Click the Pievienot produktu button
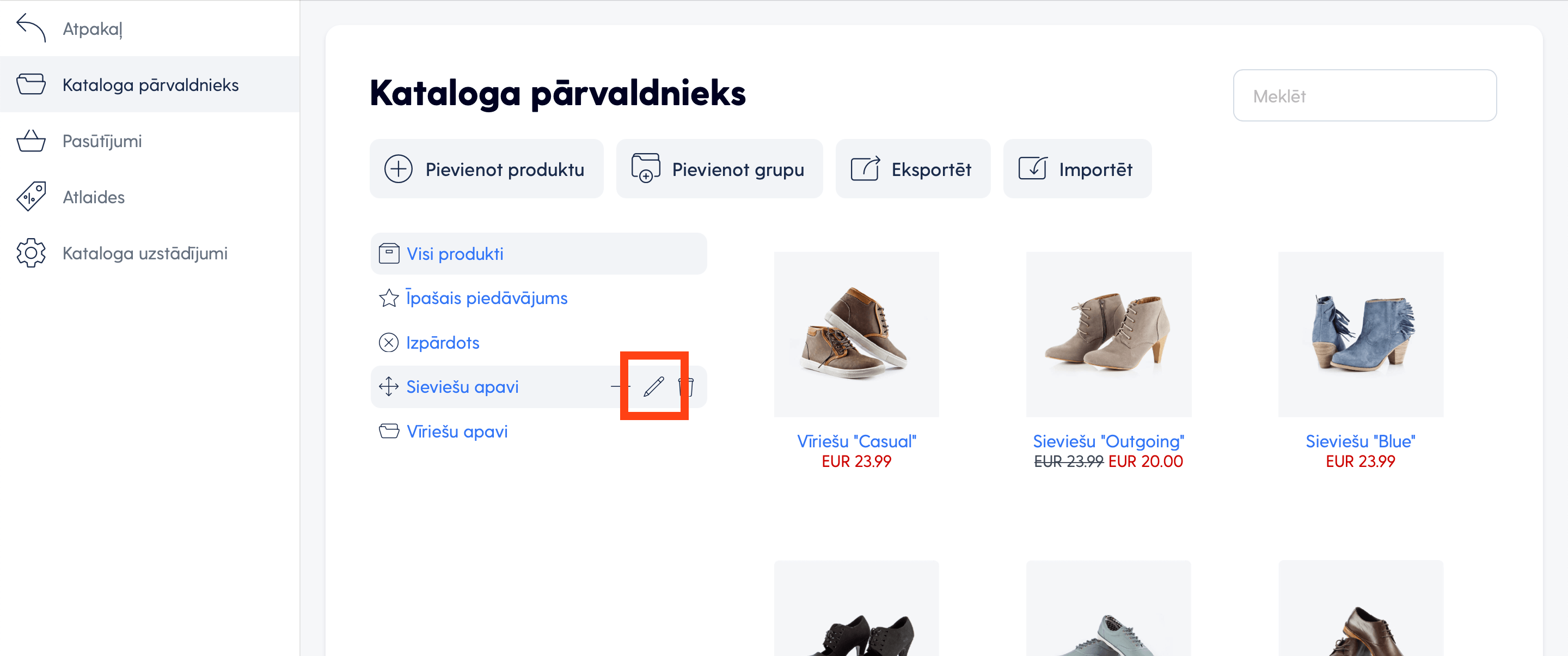 (486, 169)
